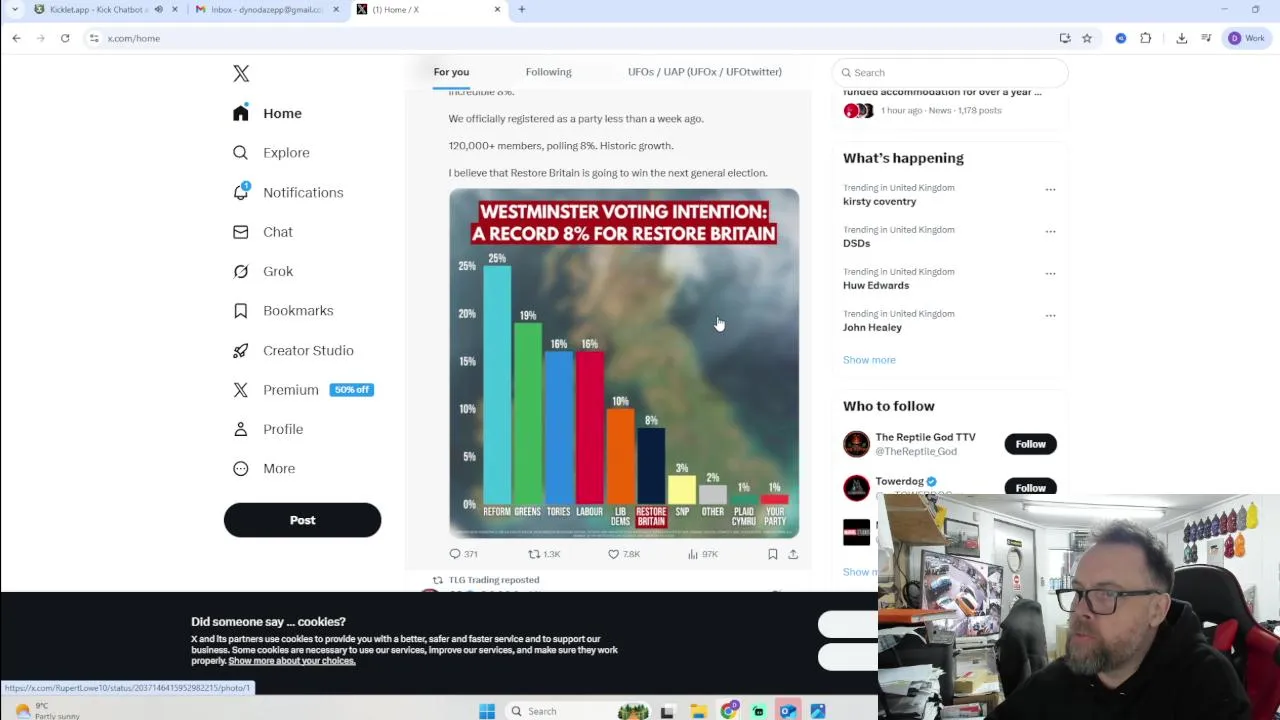Open Bookmarks in the sidebar
The image size is (1280, 720).
click(283, 311)
